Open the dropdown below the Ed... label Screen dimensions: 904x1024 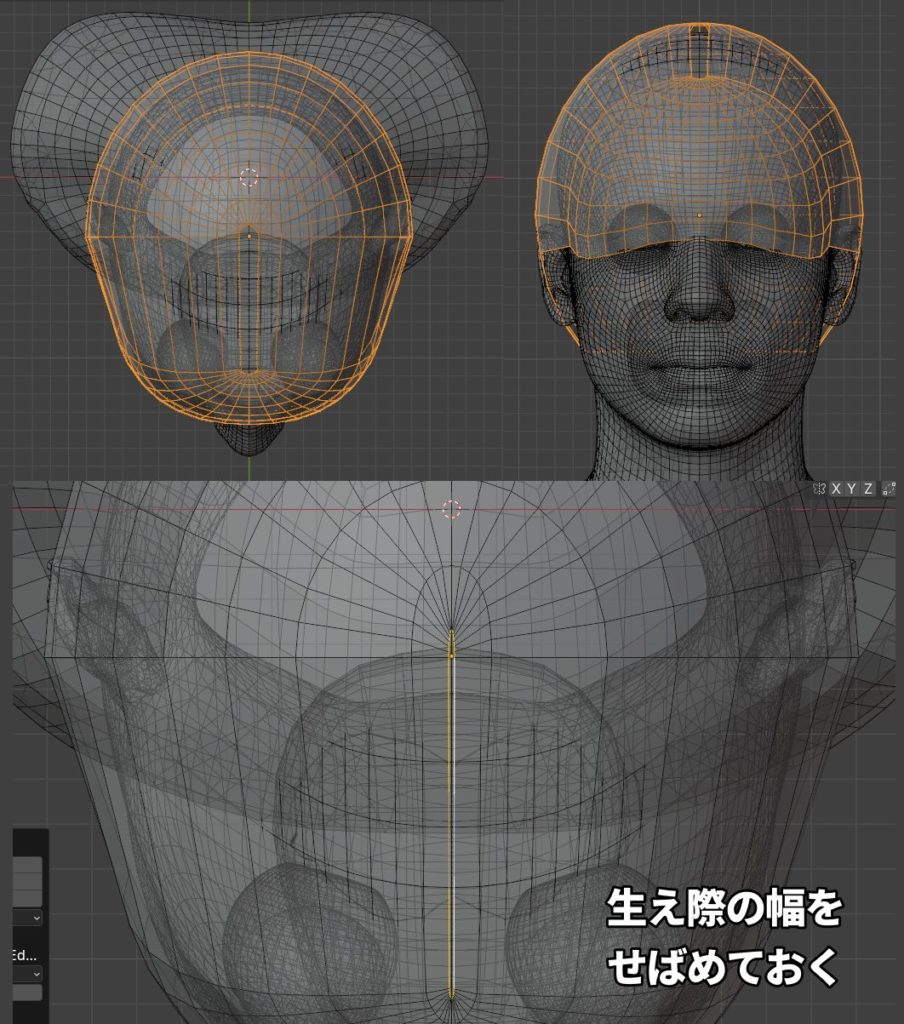coord(28,973)
